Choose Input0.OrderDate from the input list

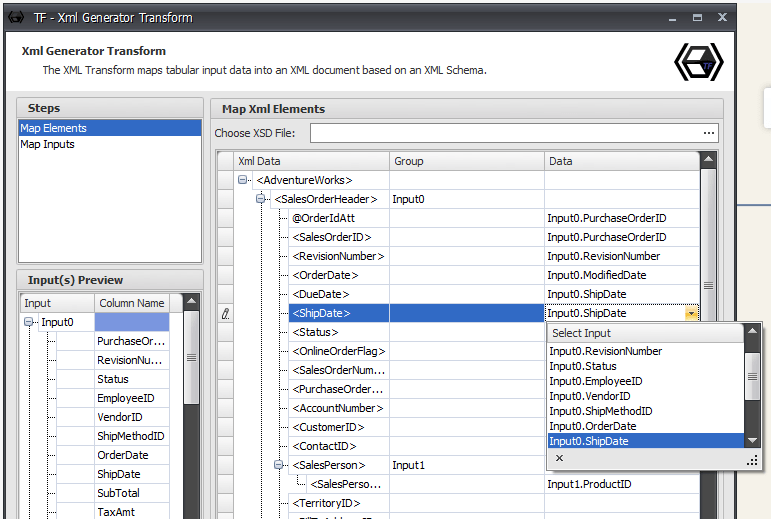[591, 426]
